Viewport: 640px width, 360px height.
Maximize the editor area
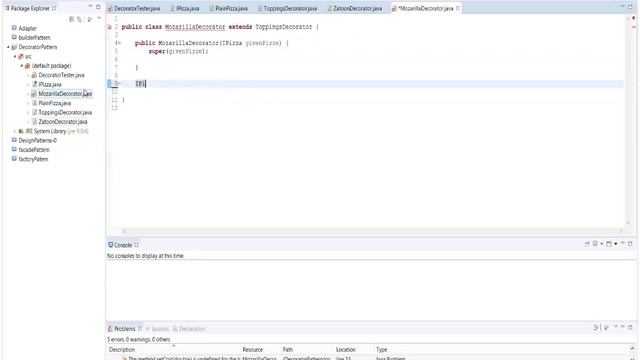coord(630,7)
